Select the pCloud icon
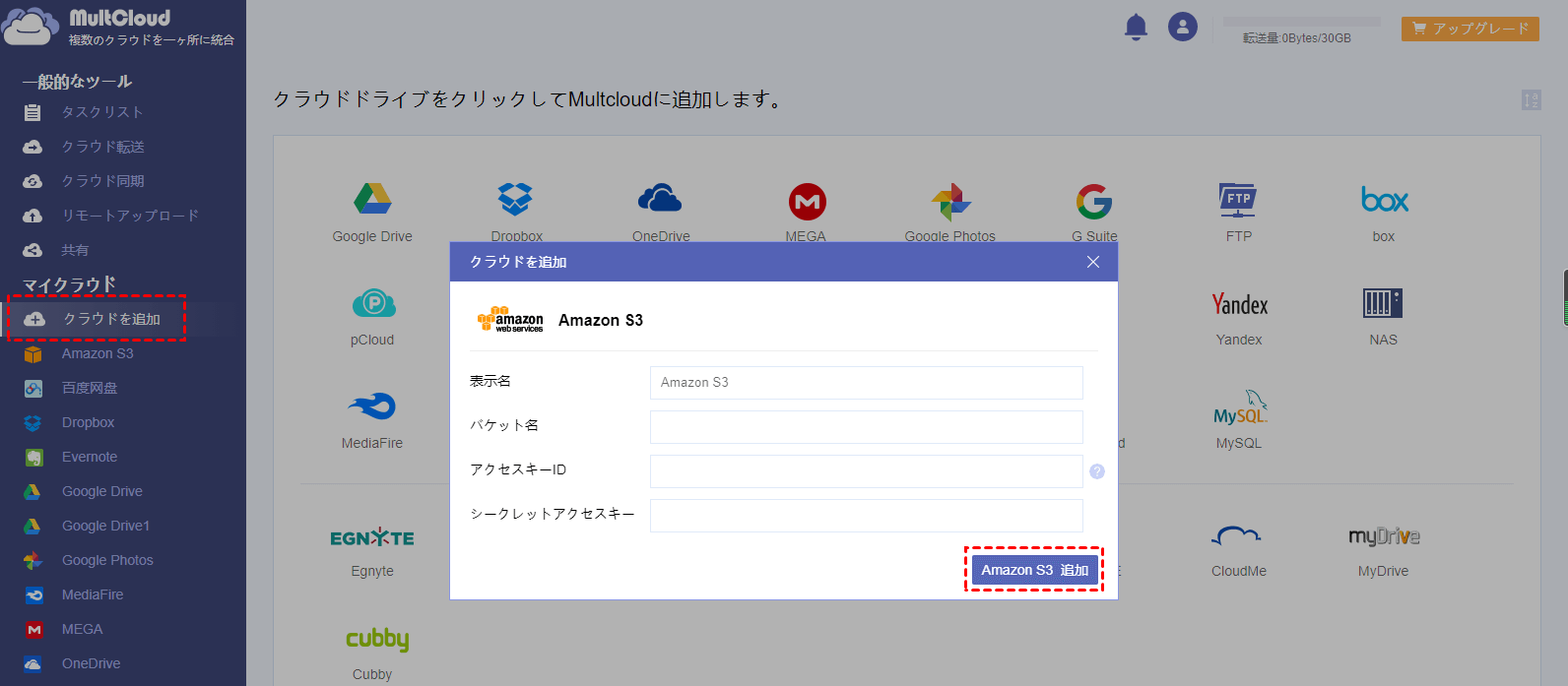The width and height of the screenshot is (1568, 686). pos(373,303)
